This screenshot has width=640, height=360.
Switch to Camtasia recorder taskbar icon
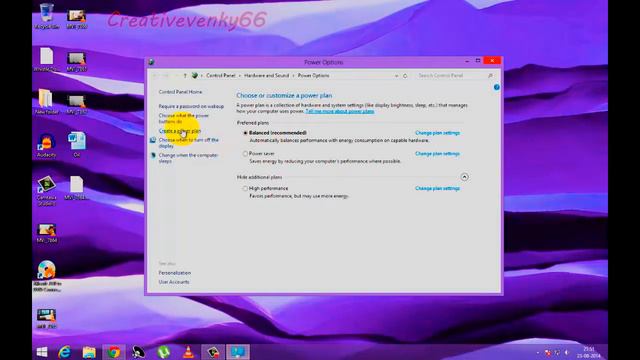tap(213, 352)
